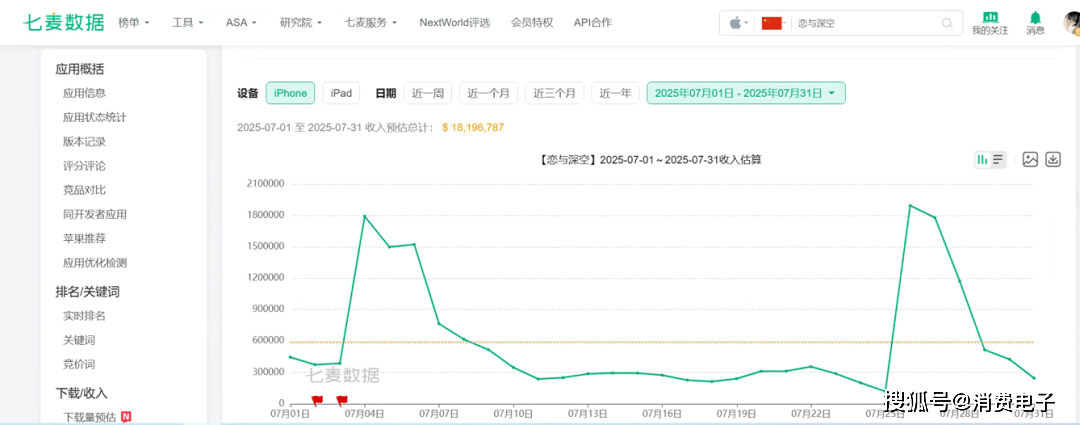The width and height of the screenshot is (1080, 425).
Task: Expand the ASA menu
Action: [241, 23]
